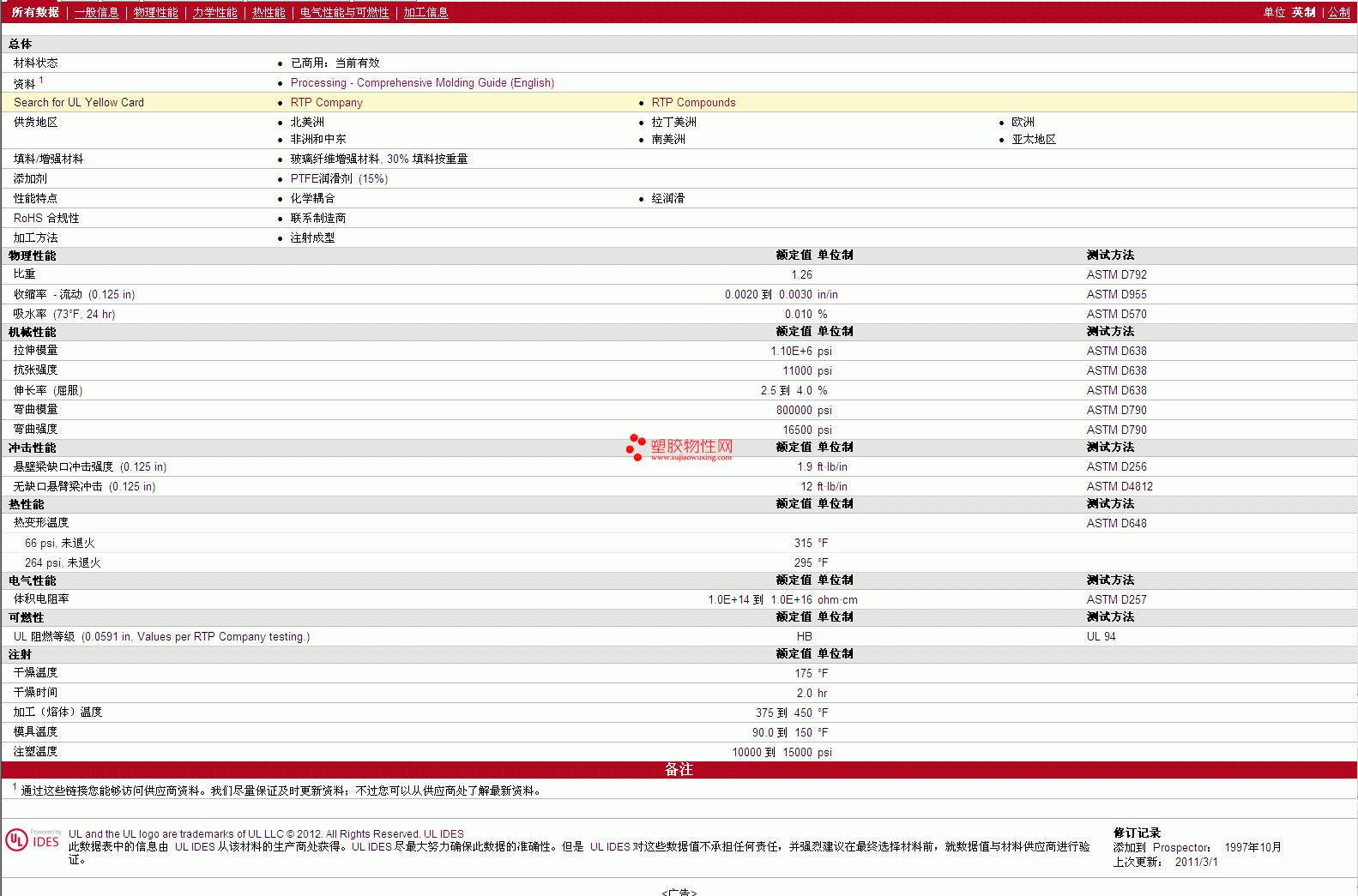The width and height of the screenshot is (1358, 896).
Task: Switch units to 英制
Action: coord(1303,12)
